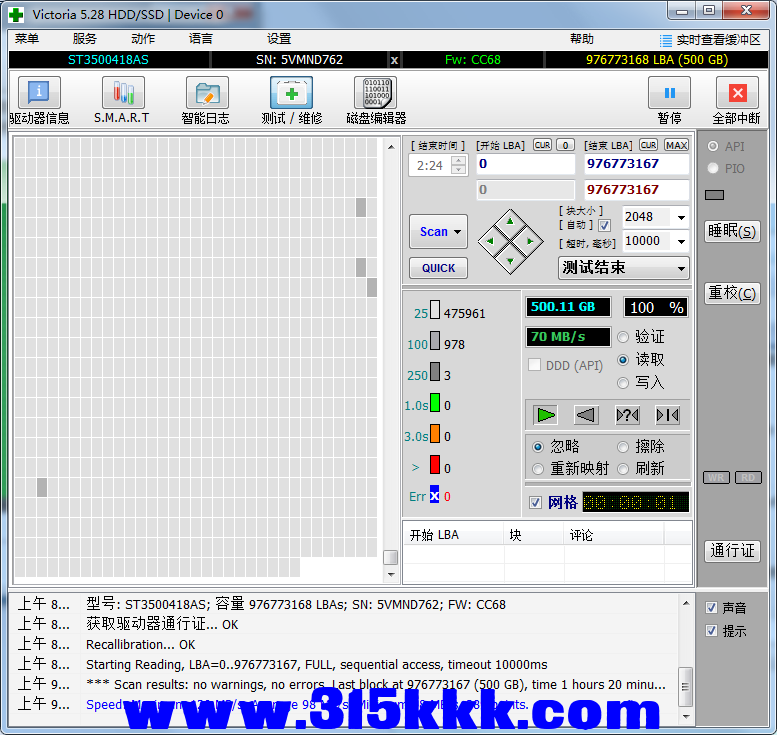The height and width of the screenshot is (735, 777).
Task: Toggle the Sound (声音) checkbox
Action: pyautogui.click(x=712, y=607)
